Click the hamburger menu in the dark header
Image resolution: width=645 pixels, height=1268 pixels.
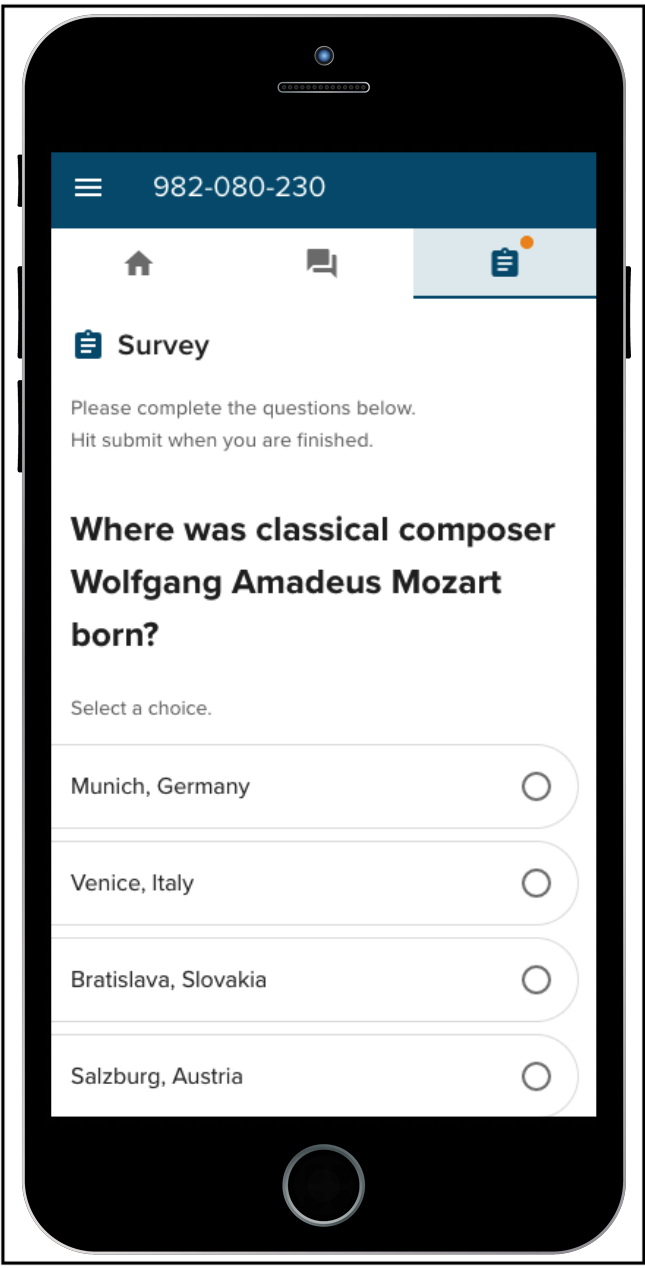click(x=88, y=187)
